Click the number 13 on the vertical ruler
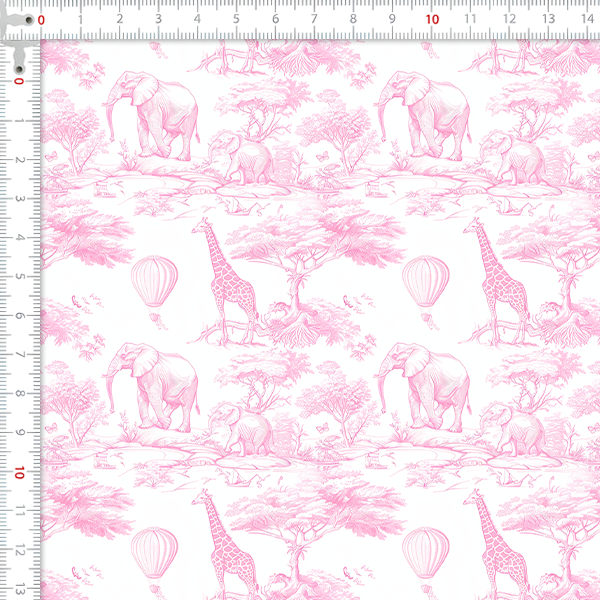 tap(19, 589)
